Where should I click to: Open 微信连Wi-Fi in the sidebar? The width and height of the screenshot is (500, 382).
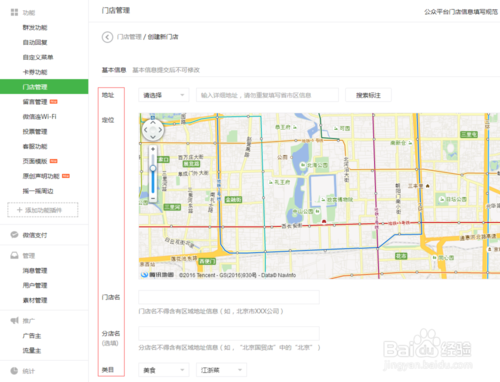click(39, 117)
